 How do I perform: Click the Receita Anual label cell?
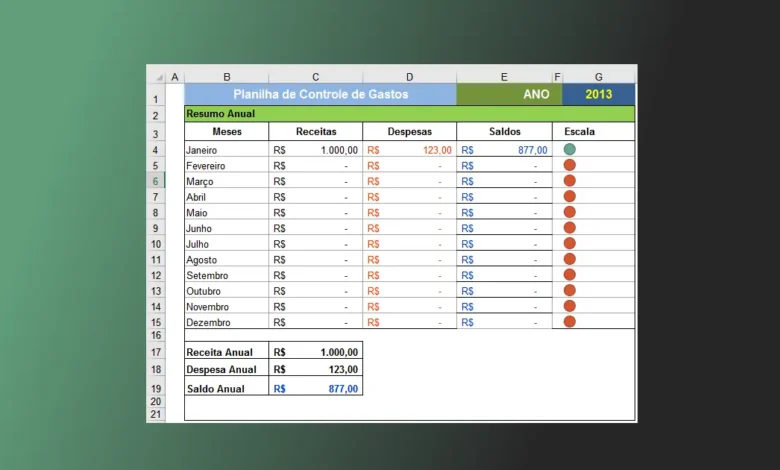[x=226, y=352]
